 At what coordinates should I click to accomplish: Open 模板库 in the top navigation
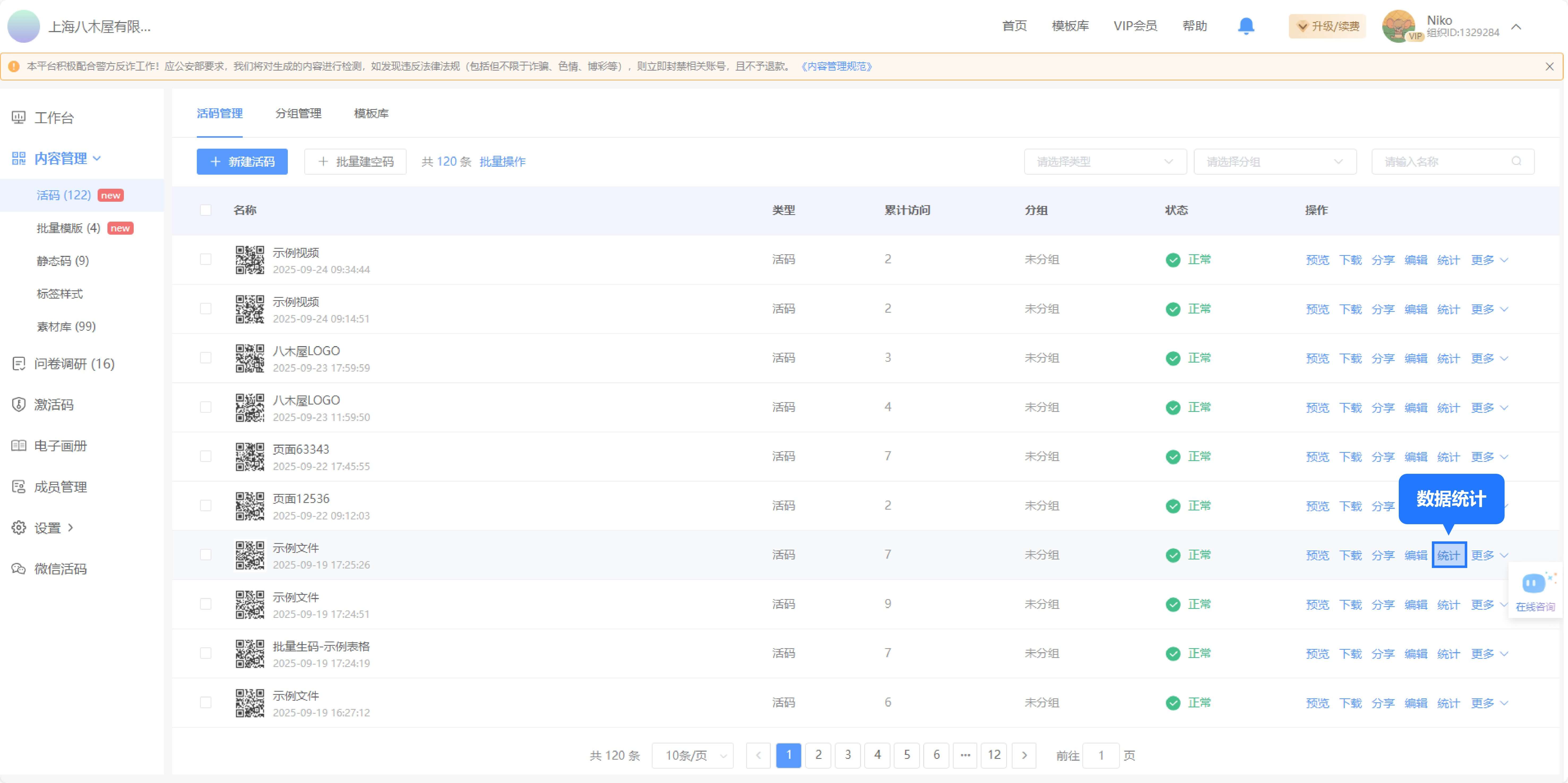[1070, 25]
